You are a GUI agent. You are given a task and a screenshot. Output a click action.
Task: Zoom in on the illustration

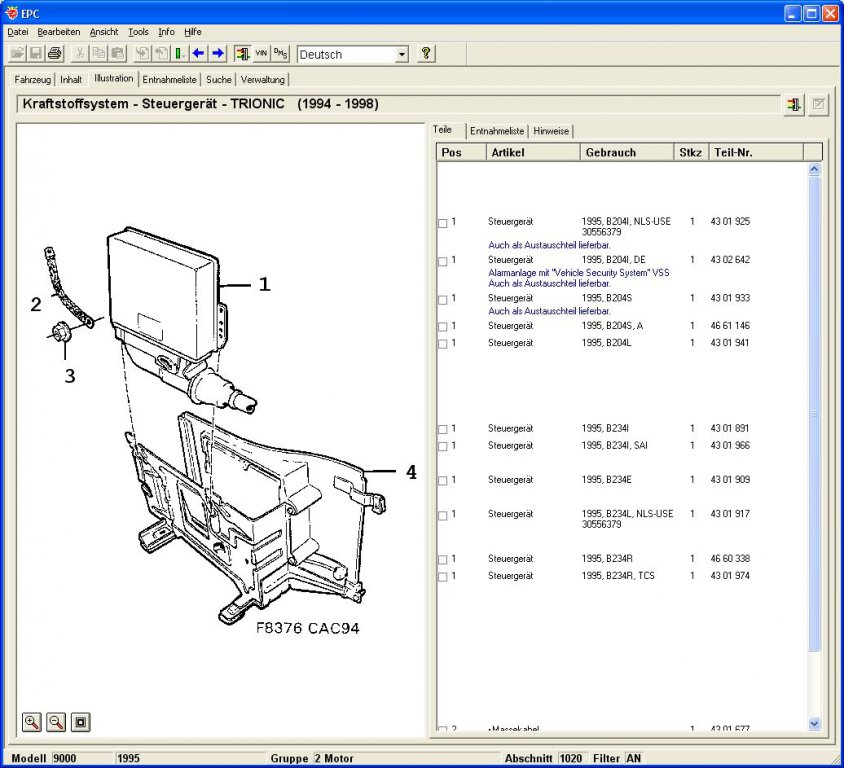32,722
